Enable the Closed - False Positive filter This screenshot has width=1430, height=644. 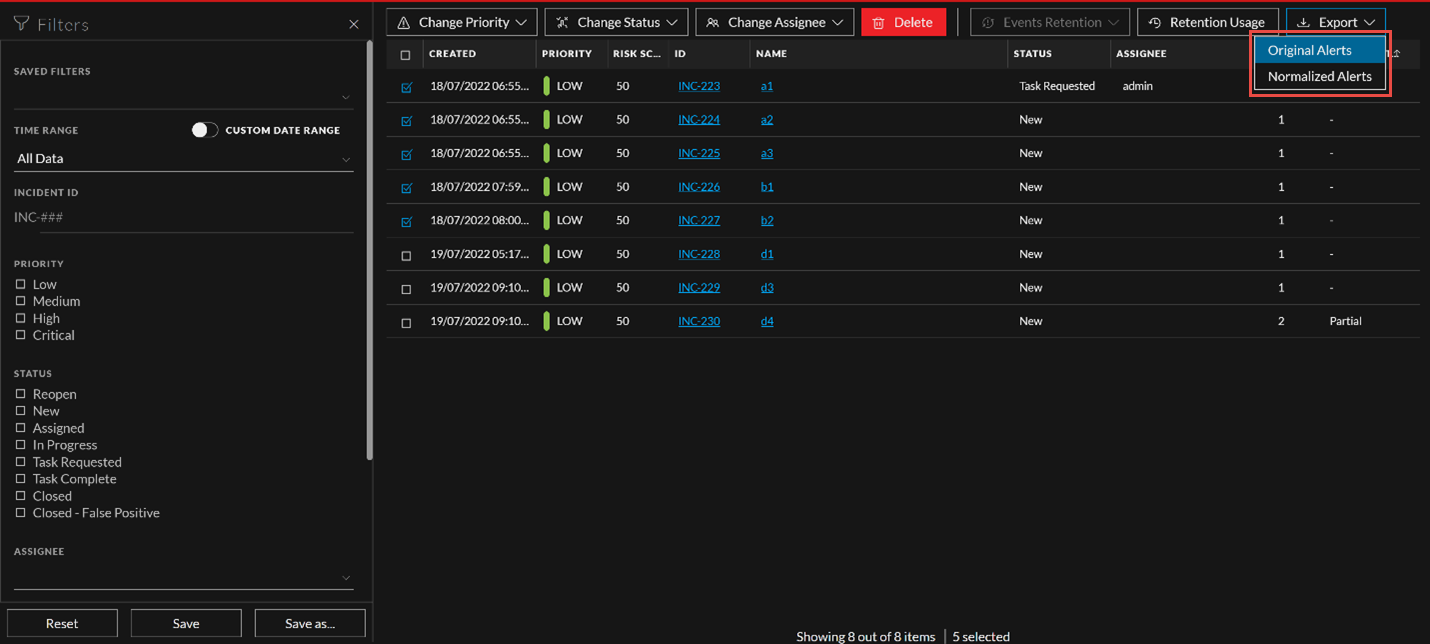pos(20,513)
